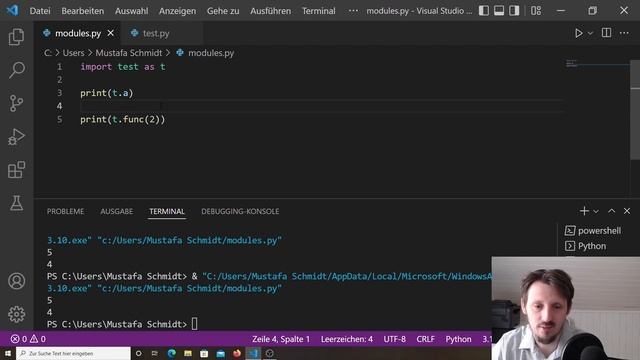Select C: drive in the breadcrumb

coord(48,53)
